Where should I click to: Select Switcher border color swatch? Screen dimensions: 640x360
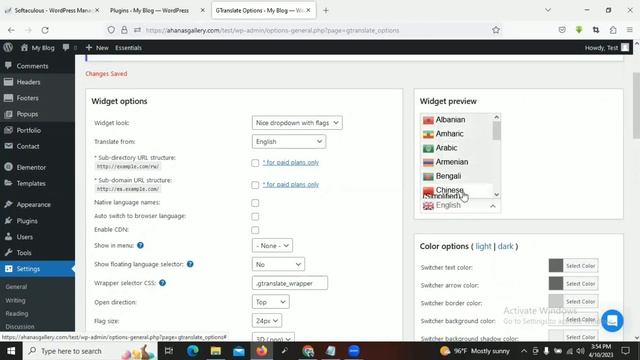pos(556,302)
